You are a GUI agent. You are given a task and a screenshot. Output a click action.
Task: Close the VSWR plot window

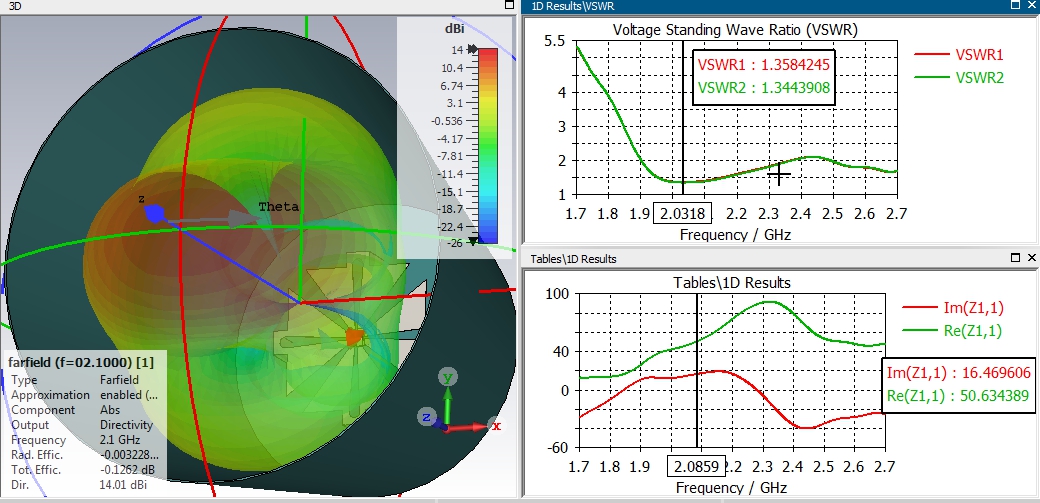(x=1031, y=5)
